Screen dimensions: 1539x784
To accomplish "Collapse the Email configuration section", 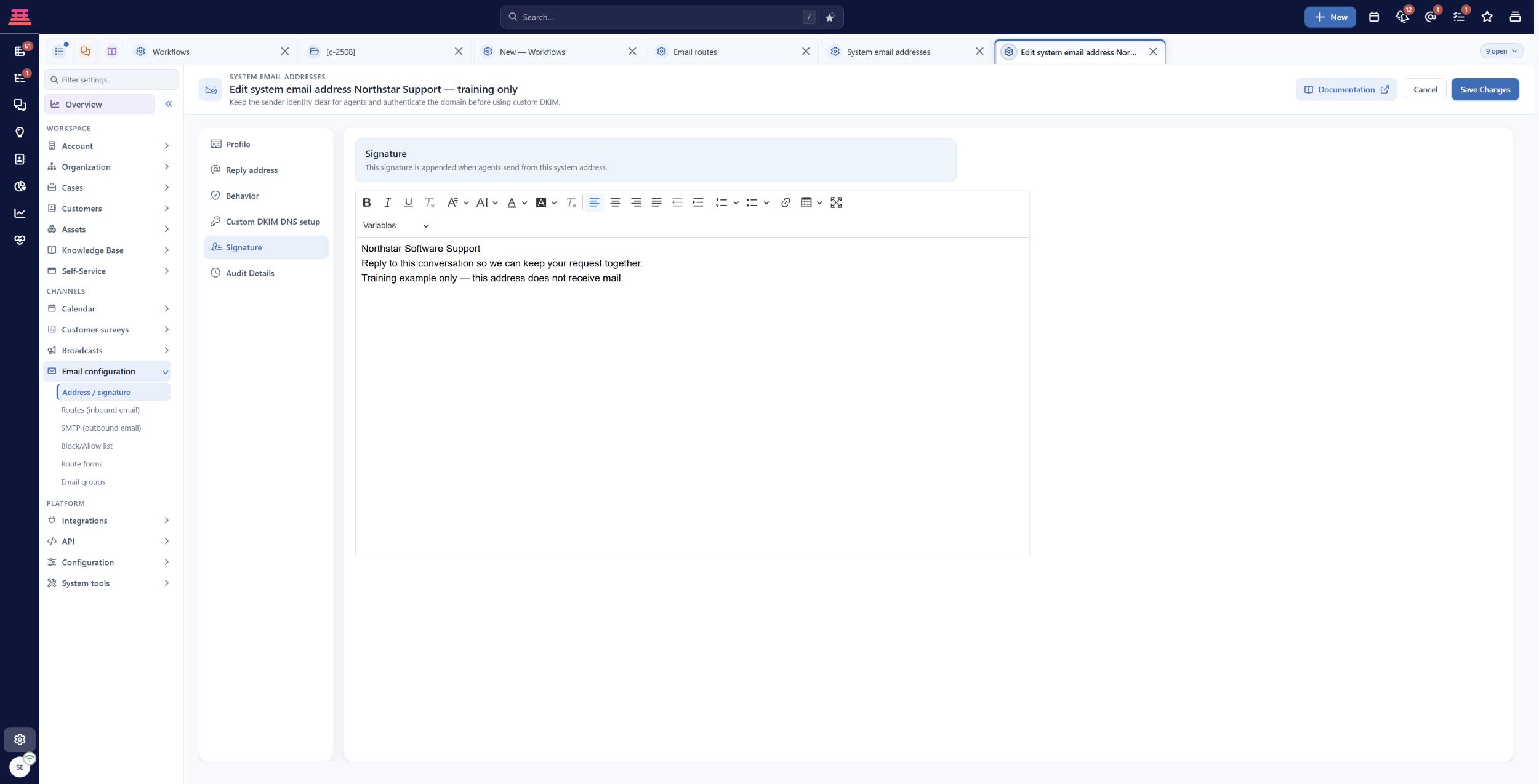I will tap(108, 371).
